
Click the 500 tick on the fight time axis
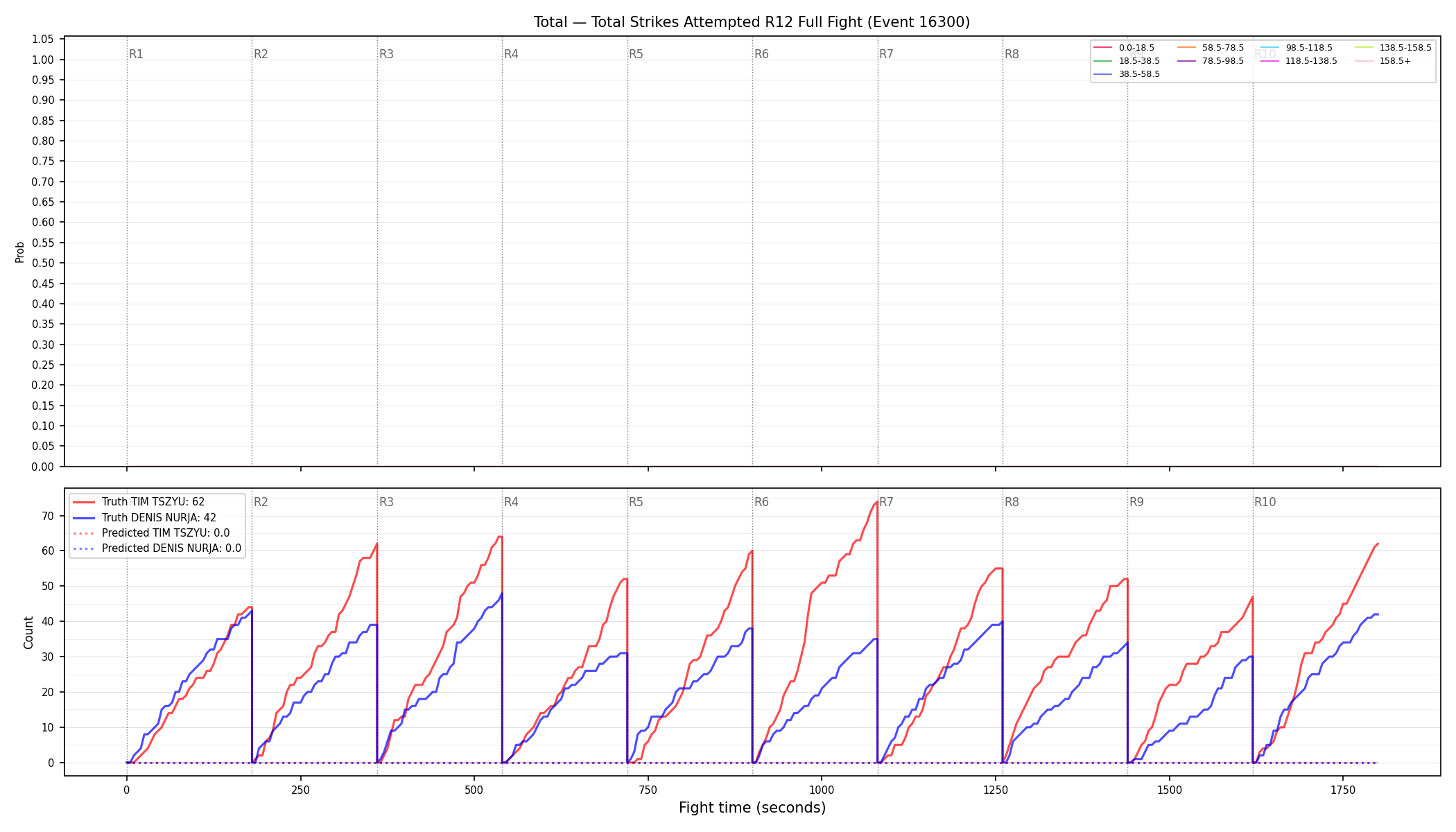(474, 790)
